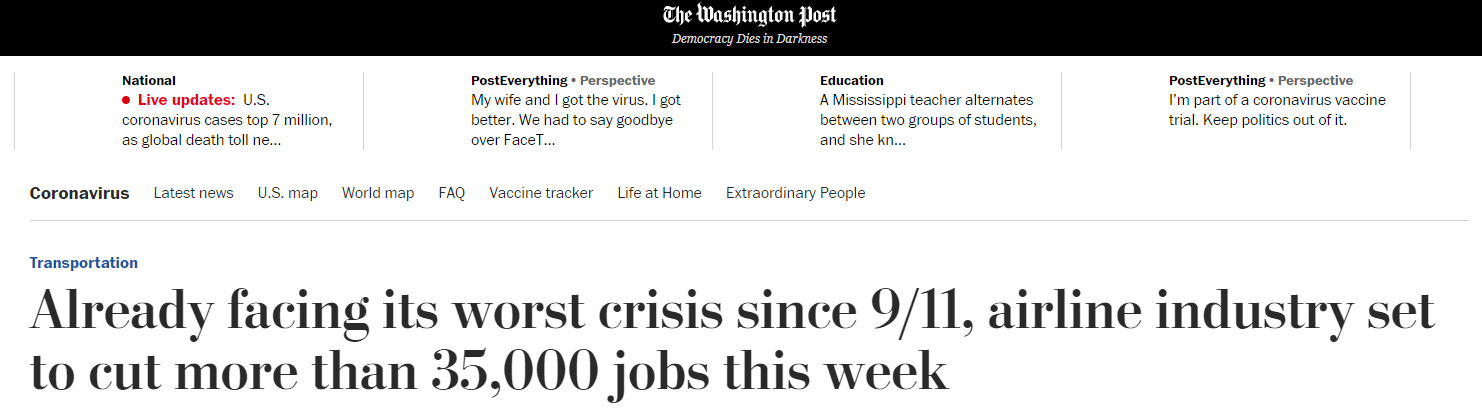Screen dimensions: 1482x417
Task: Open the Extraordinary People tab
Action: (795, 193)
